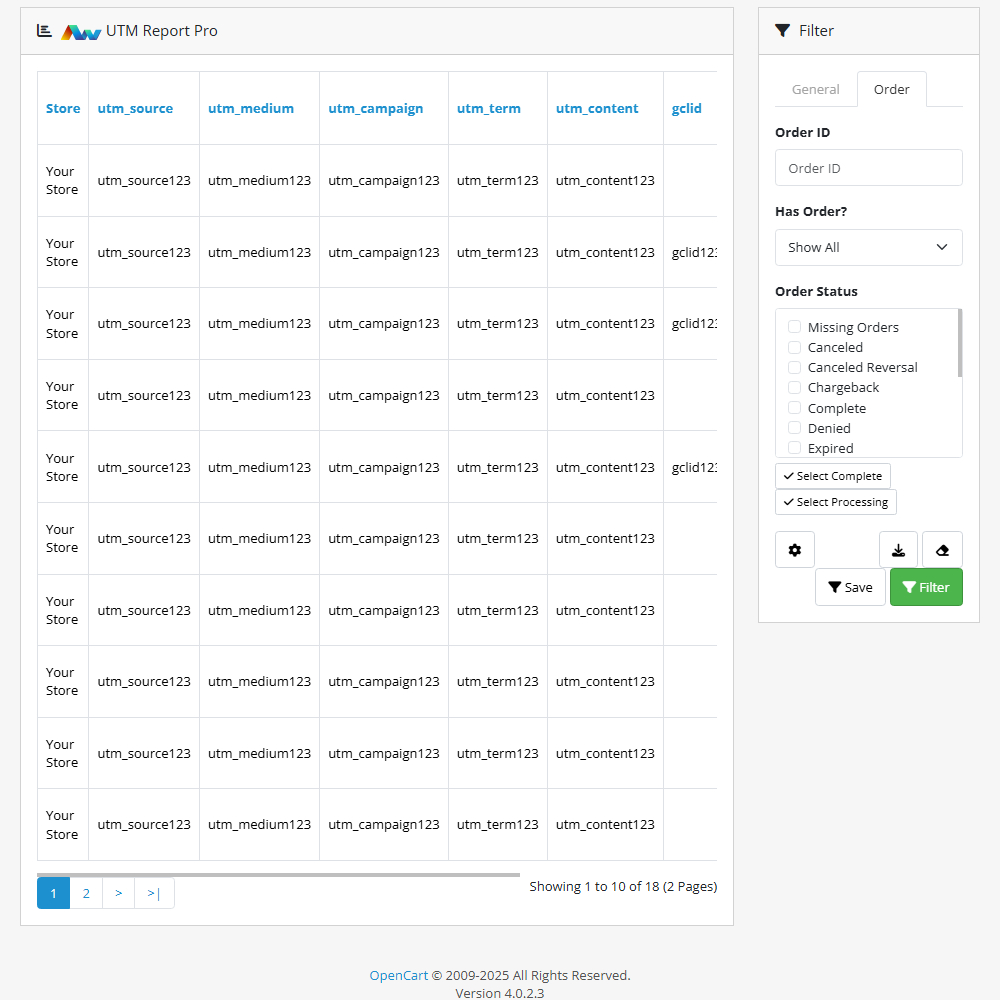Open the Has Order? dropdown
The width and height of the screenshot is (1000, 1000).
(x=868, y=247)
